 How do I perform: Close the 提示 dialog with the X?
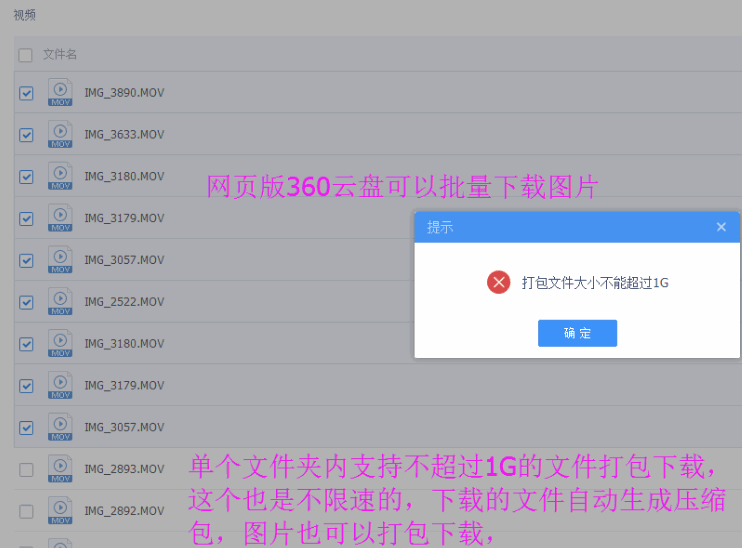tap(721, 227)
